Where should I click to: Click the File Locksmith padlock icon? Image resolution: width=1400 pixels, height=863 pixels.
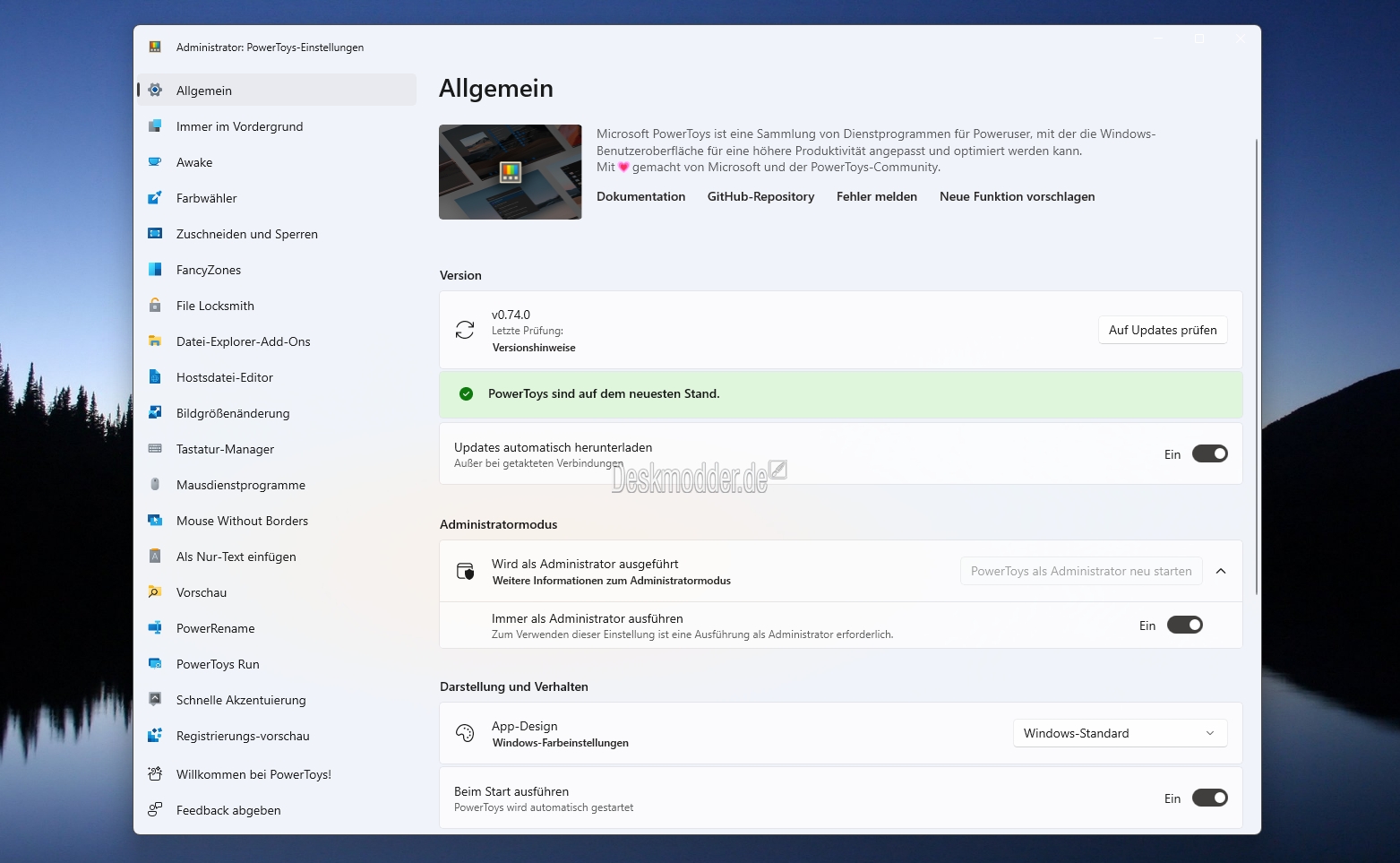[155, 305]
